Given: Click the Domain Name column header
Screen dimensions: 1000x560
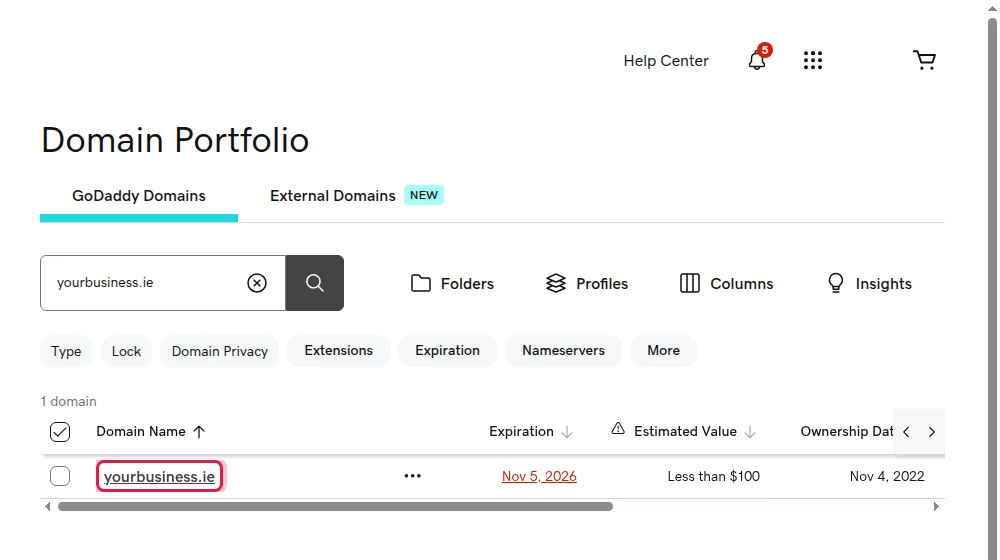Looking at the screenshot, I should coord(141,431).
